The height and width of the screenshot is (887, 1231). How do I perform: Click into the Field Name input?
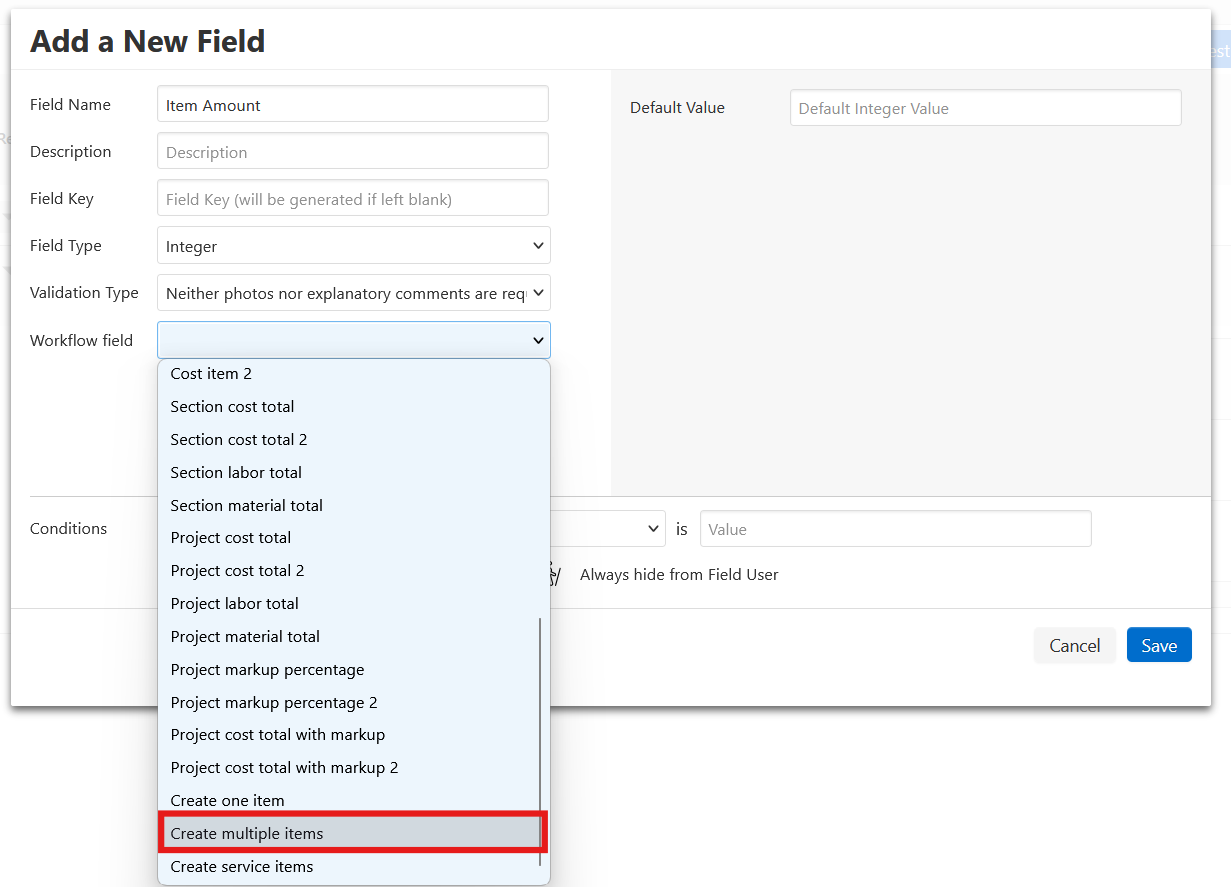[x=353, y=105]
